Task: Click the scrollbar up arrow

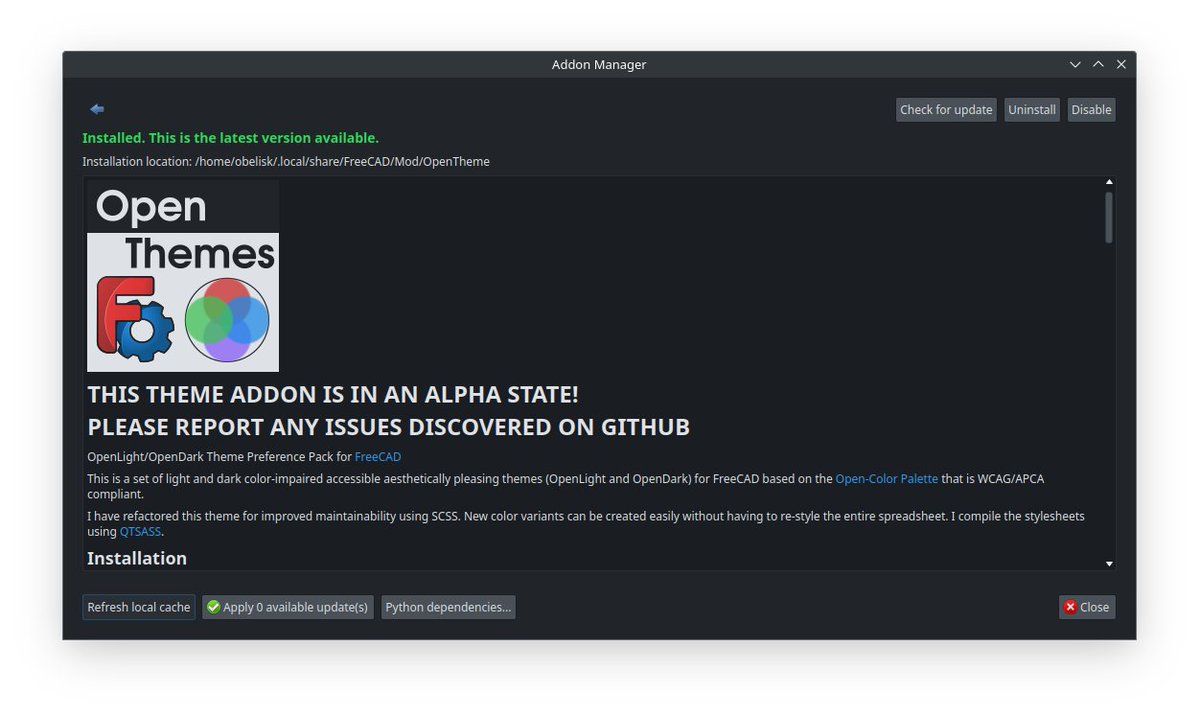Action: [1109, 182]
